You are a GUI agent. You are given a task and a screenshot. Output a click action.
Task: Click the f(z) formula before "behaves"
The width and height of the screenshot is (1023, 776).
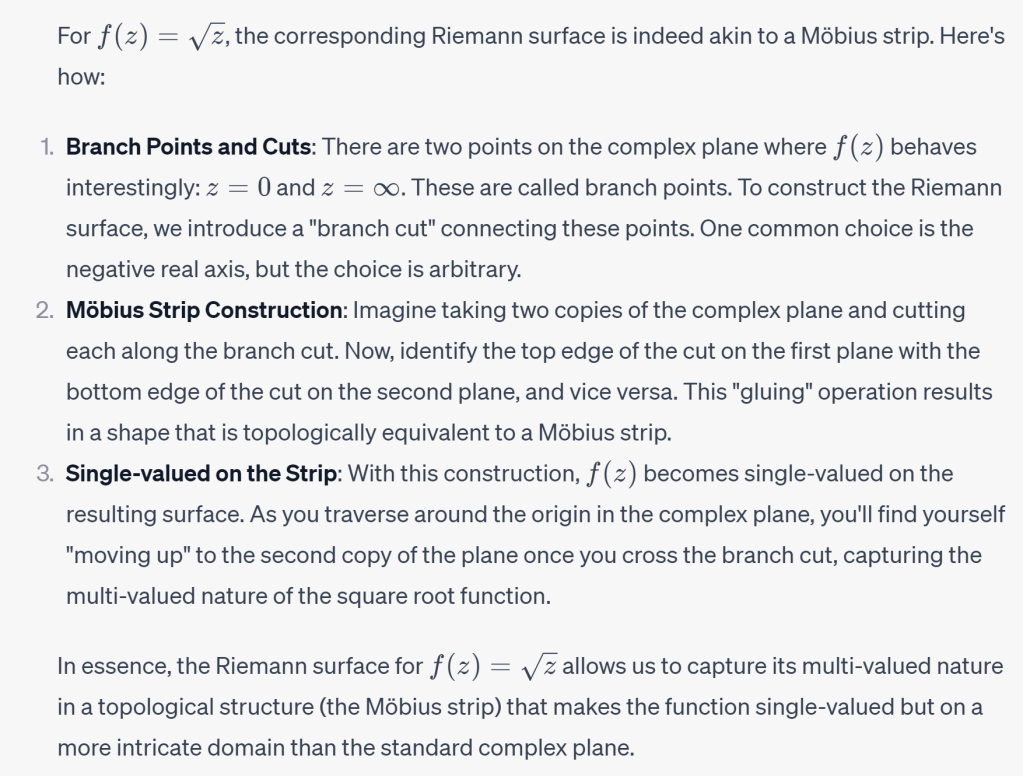[858, 147]
